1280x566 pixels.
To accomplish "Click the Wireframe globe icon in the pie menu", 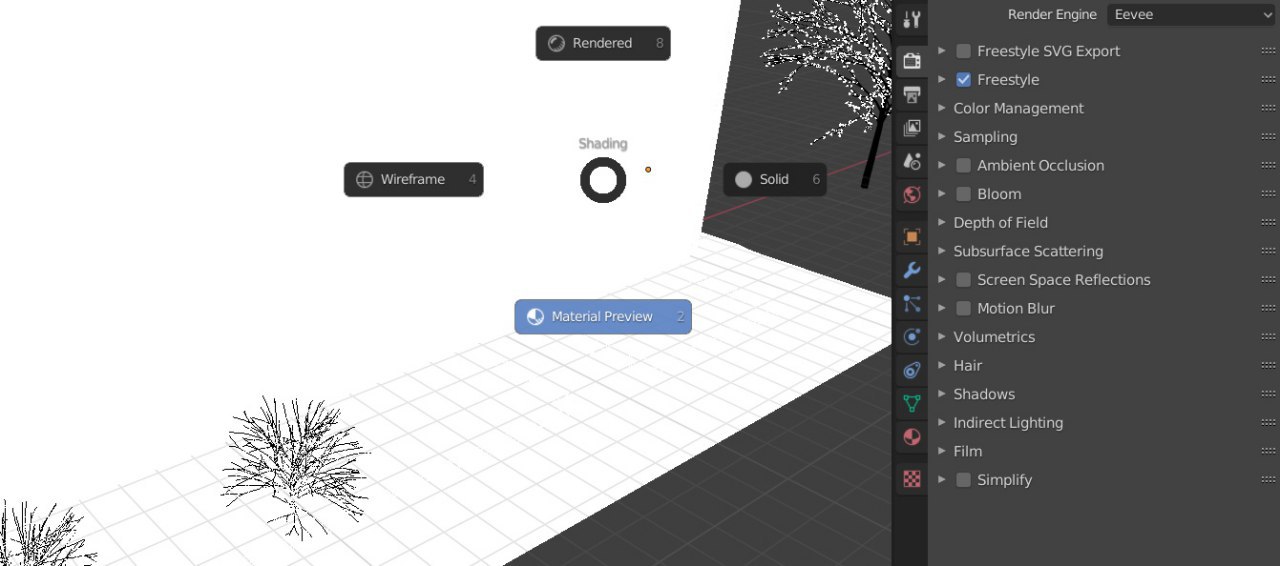I will coord(364,180).
